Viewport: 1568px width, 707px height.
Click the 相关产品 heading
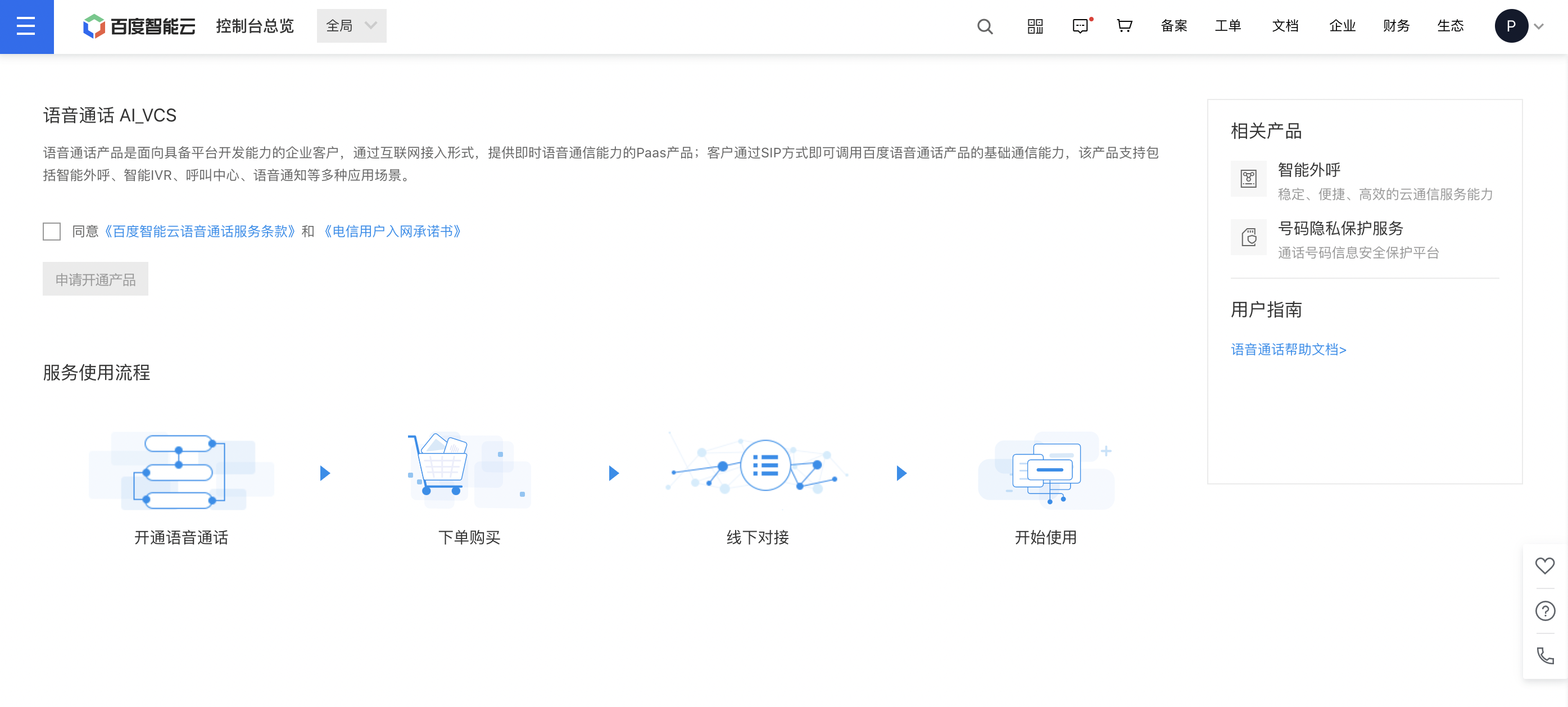pyautogui.click(x=1266, y=131)
